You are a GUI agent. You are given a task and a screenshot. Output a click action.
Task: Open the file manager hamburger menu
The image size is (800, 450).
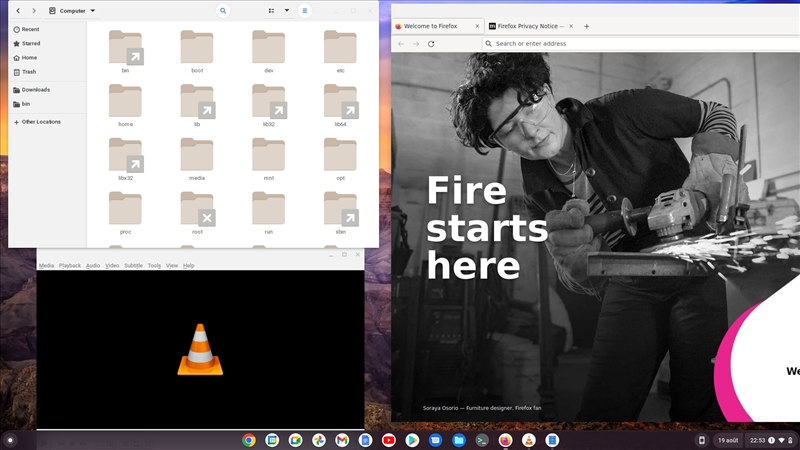pyautogui.click(x=305, y=11)
